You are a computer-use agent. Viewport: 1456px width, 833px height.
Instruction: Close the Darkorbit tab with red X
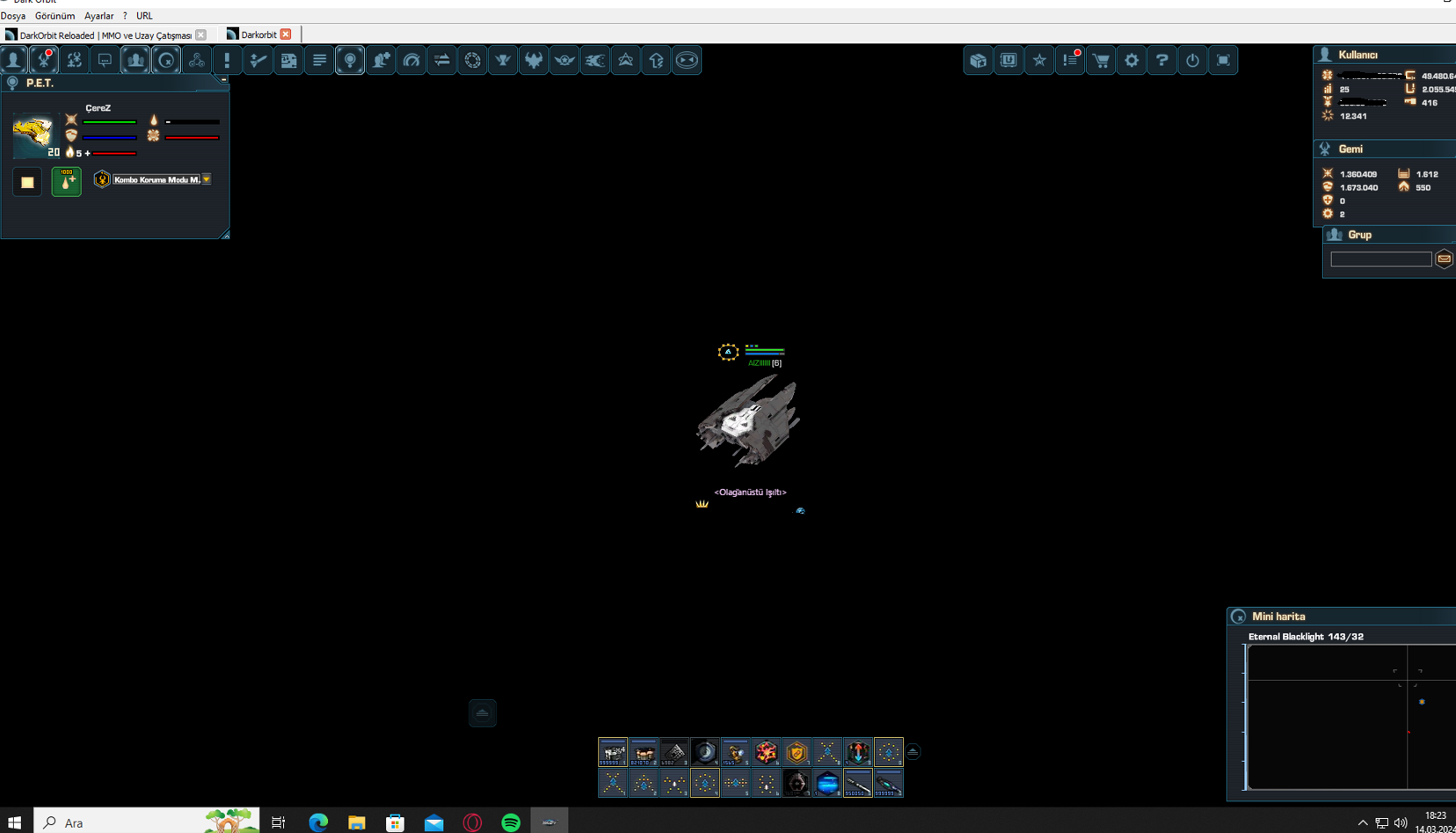286,34
